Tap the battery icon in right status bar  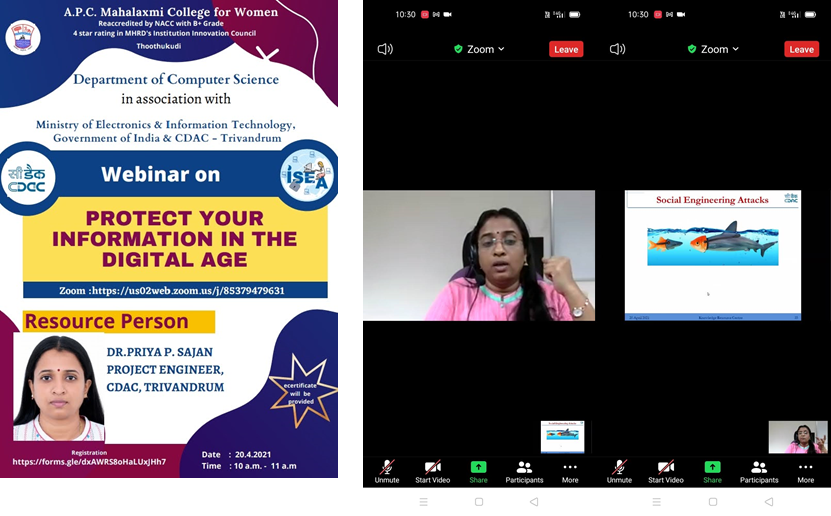point(810,15)
